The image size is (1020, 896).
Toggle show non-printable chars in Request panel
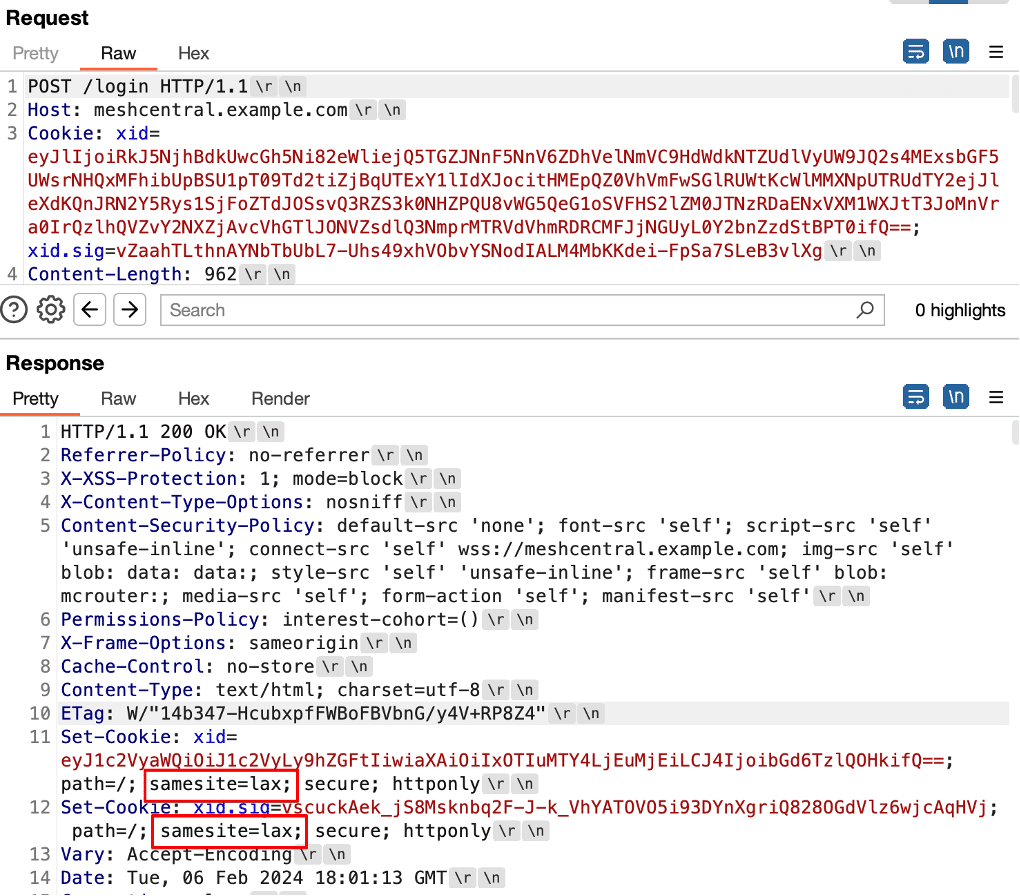(x=956, y=51)
